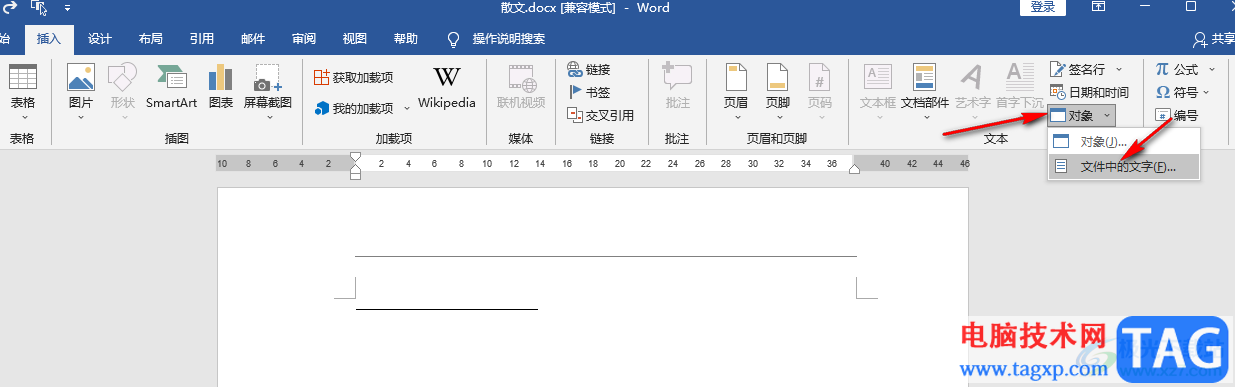1235x387 pixels.
Task: Insert a chart with 图表 icon
Action: (x=221, y=90)
